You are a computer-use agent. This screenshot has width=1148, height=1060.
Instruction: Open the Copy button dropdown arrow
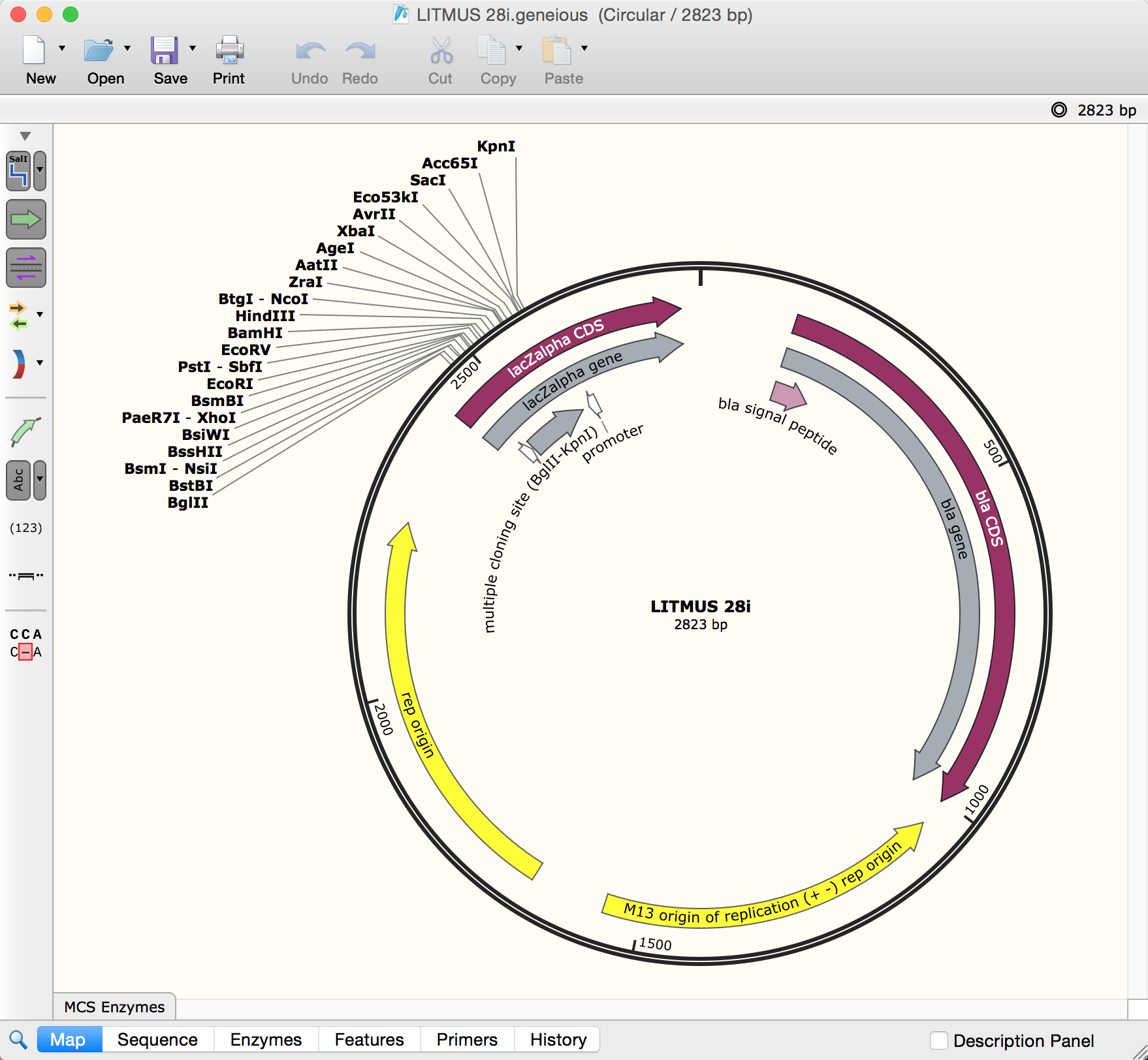[x=519, y=48]
